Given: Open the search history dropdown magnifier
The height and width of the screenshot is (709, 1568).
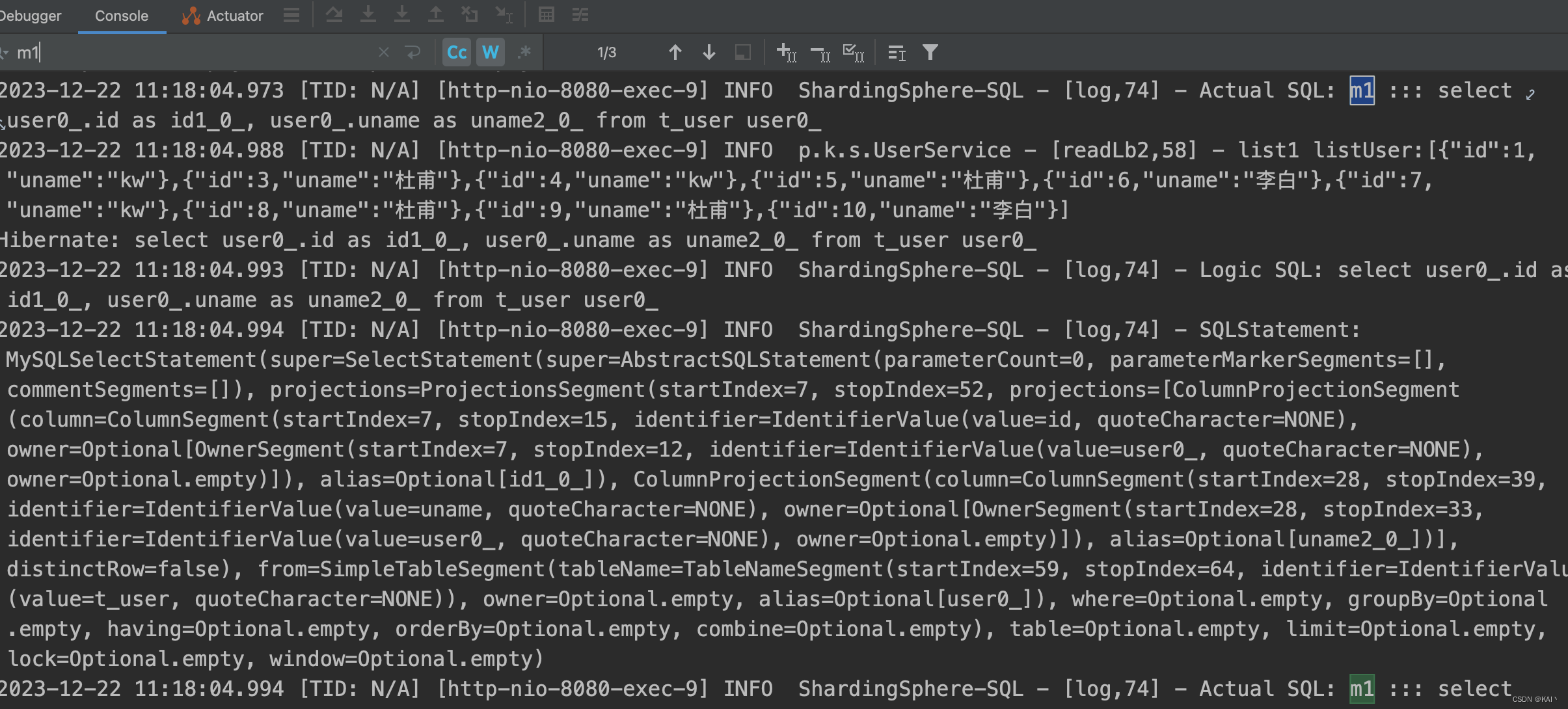Looking at the screenshot, I should [x=4, y=53].
